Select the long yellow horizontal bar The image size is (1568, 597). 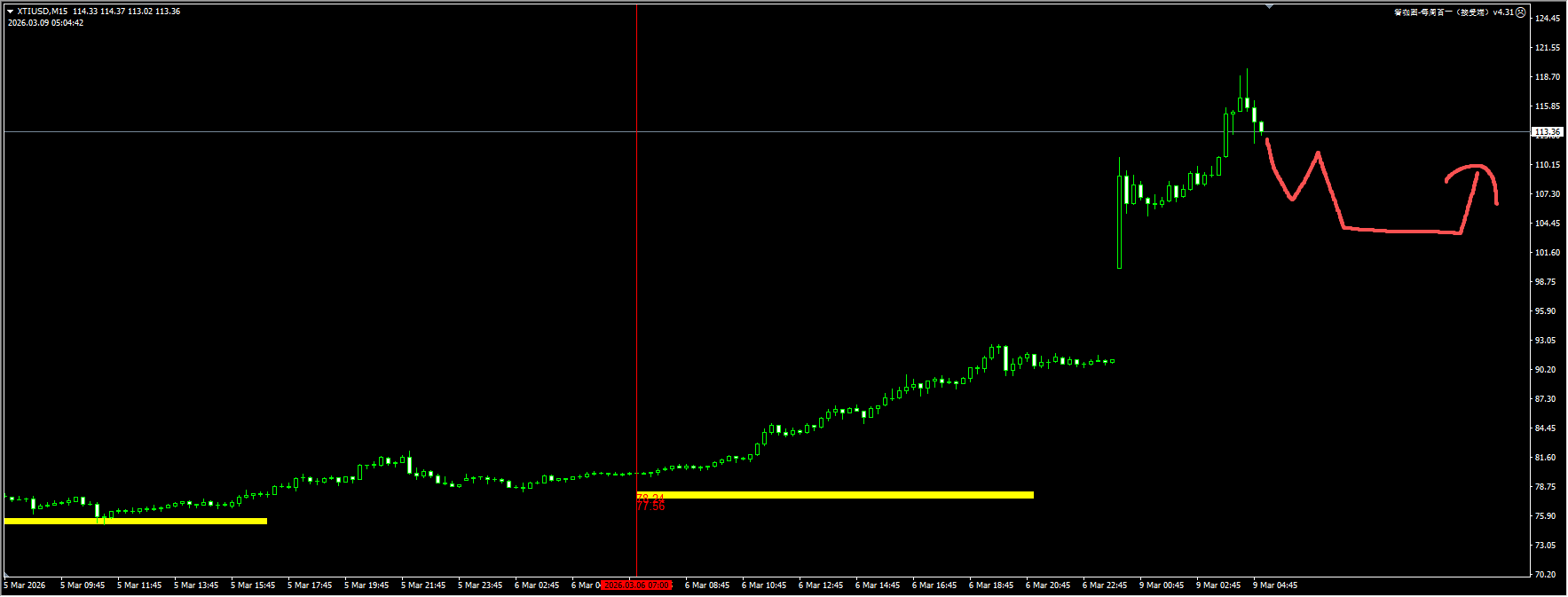coord(834,495)
